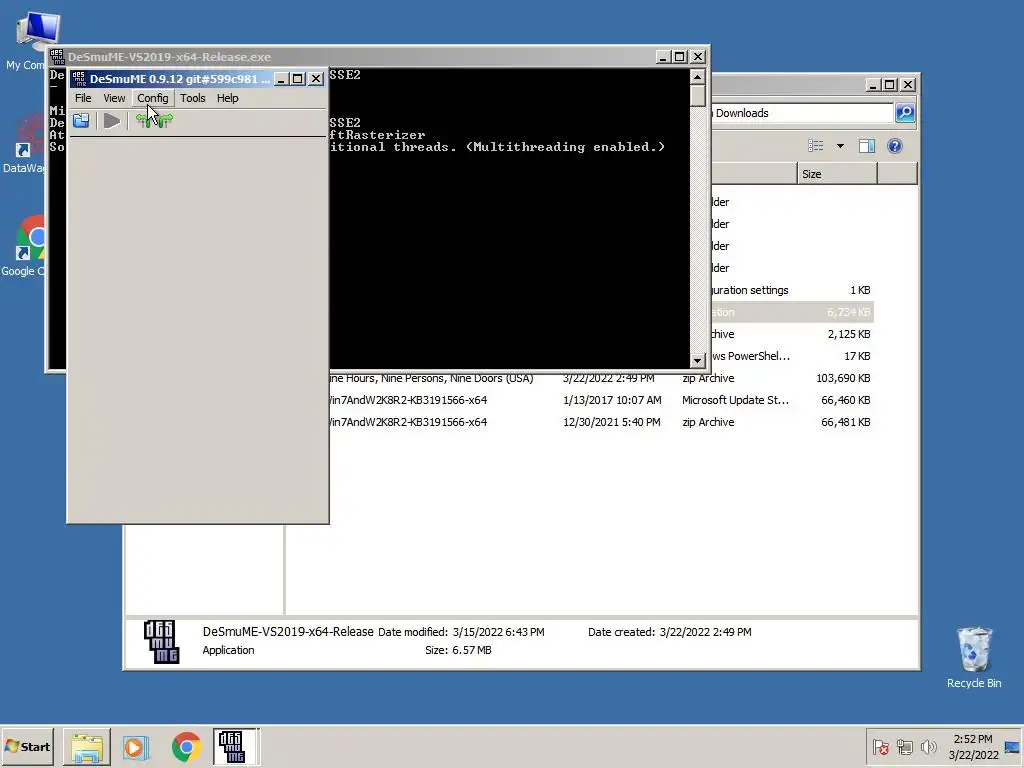
Task: Select Win7AndW2K8R2 zip Archive dated 12/30/2021
Action: pos(601,423)
